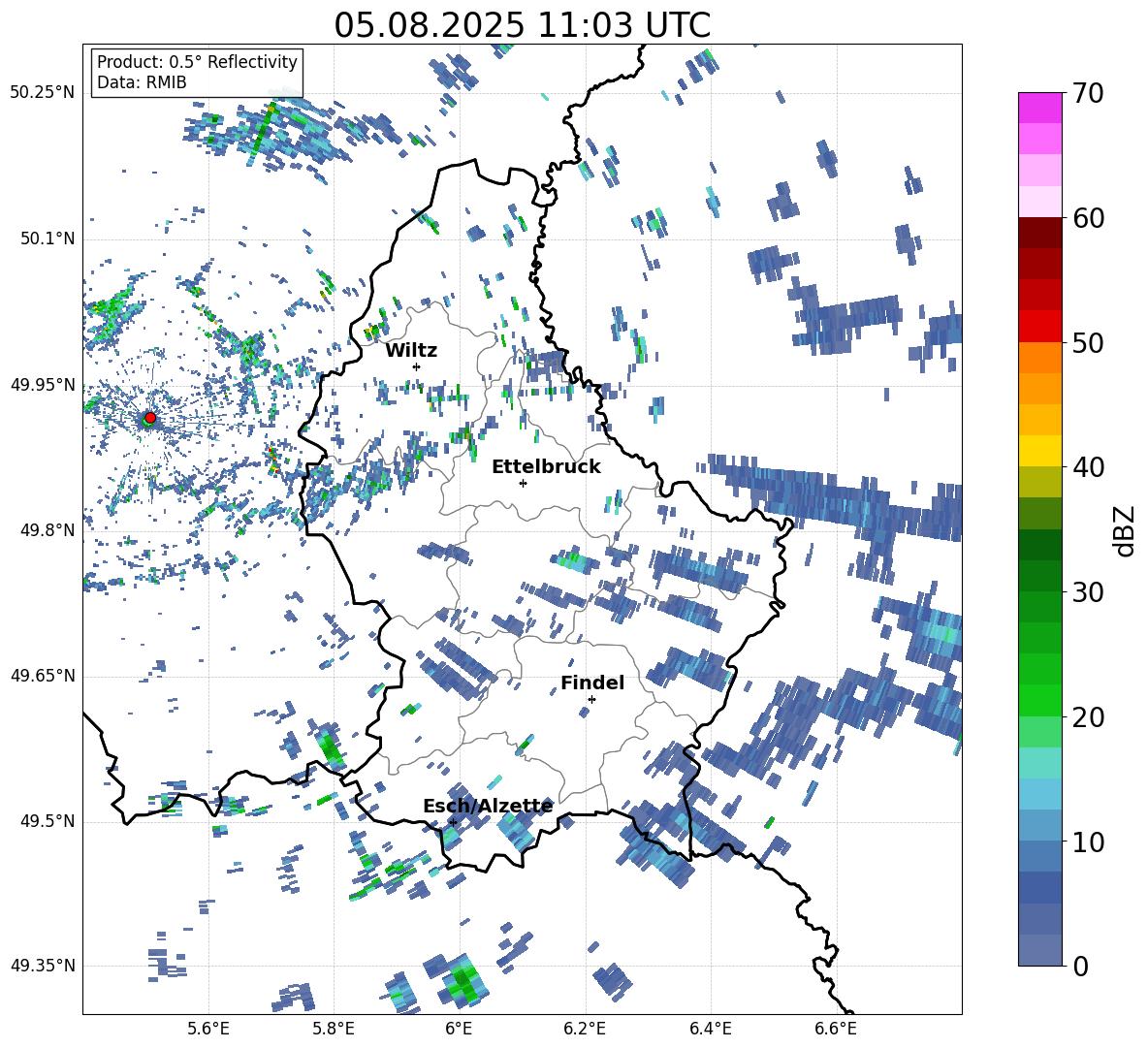Click the dark maroon colorbar segment below 60
Viewport: 1148px width, 1048px height.
(x=1039, y=233)
